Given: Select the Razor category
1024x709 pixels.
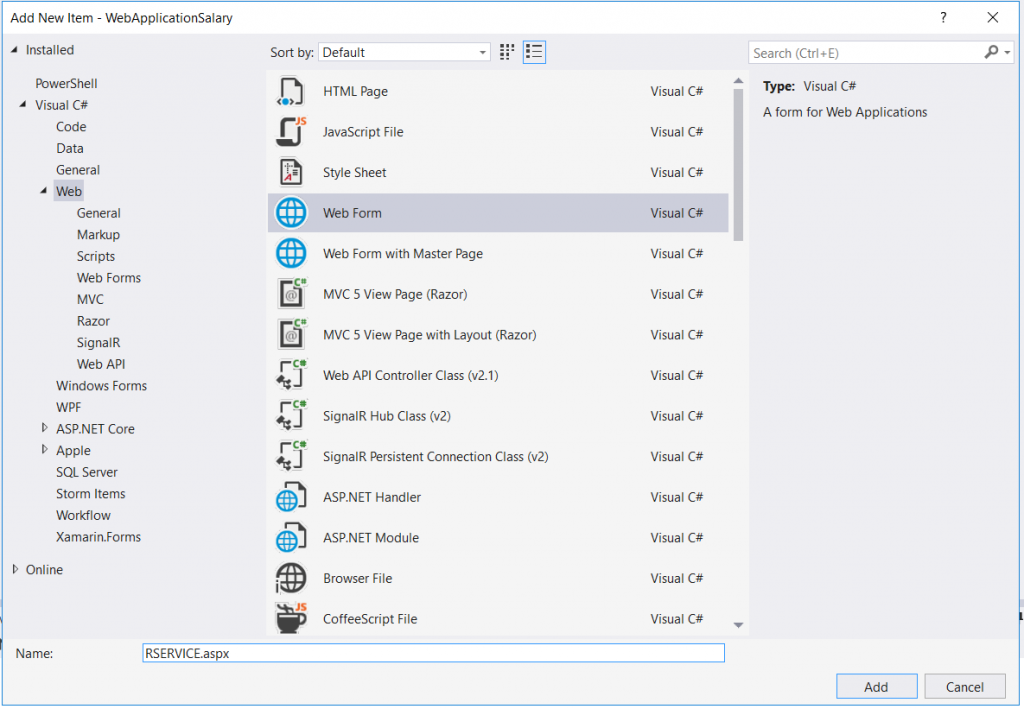Looking at the screenshot, I should pyautogui.click(x=93, y=321).
